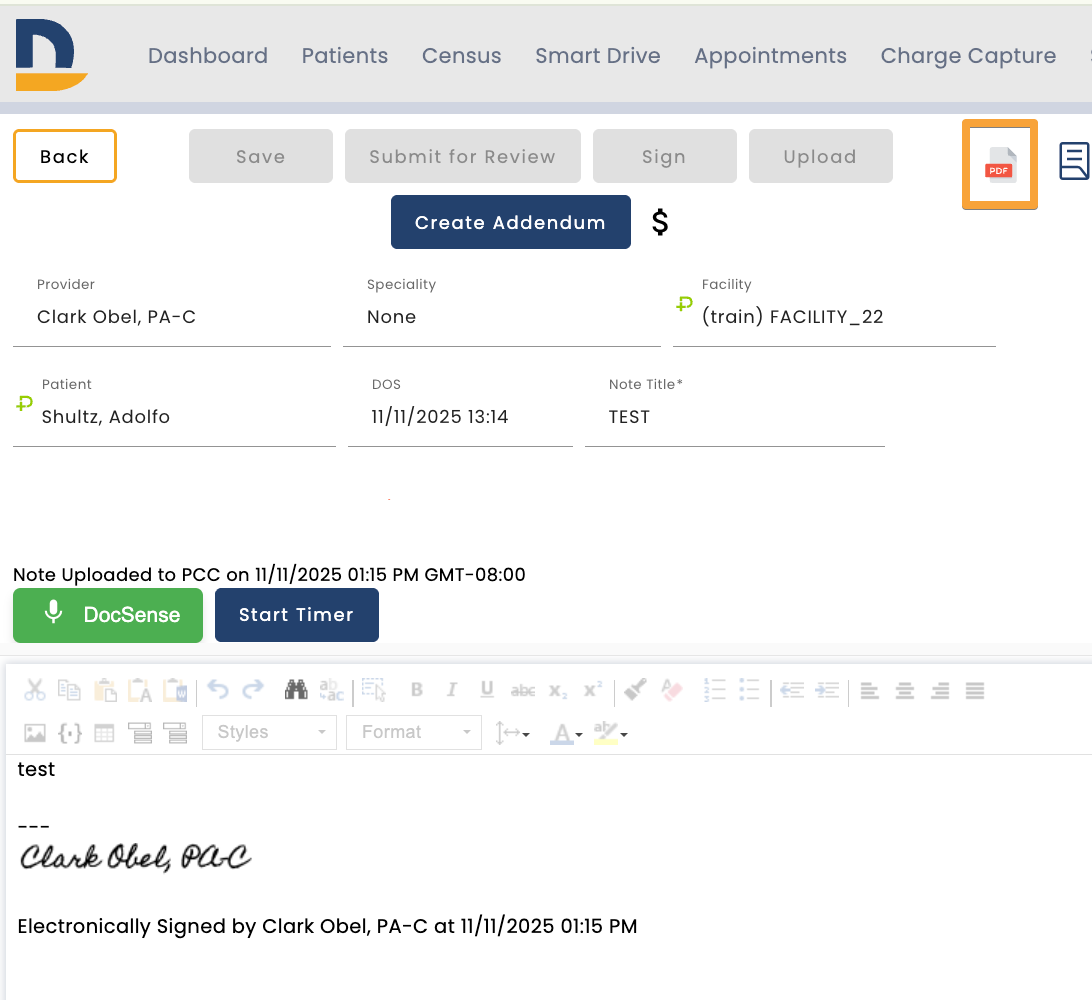Open the Format dropdown
The width and height of the screenshot is (1092, 1000).
(x=414, y=732)
